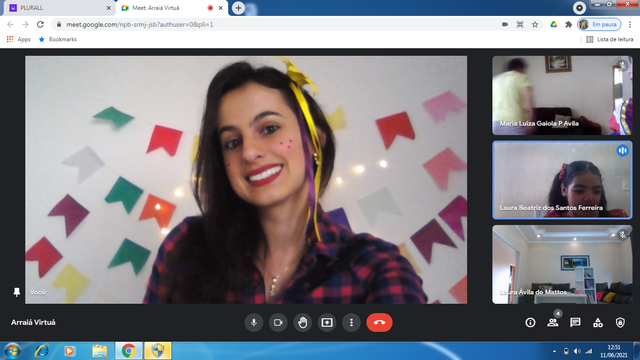Open the chat with everyone
640x360 pixels.
[x=575, y=322]
